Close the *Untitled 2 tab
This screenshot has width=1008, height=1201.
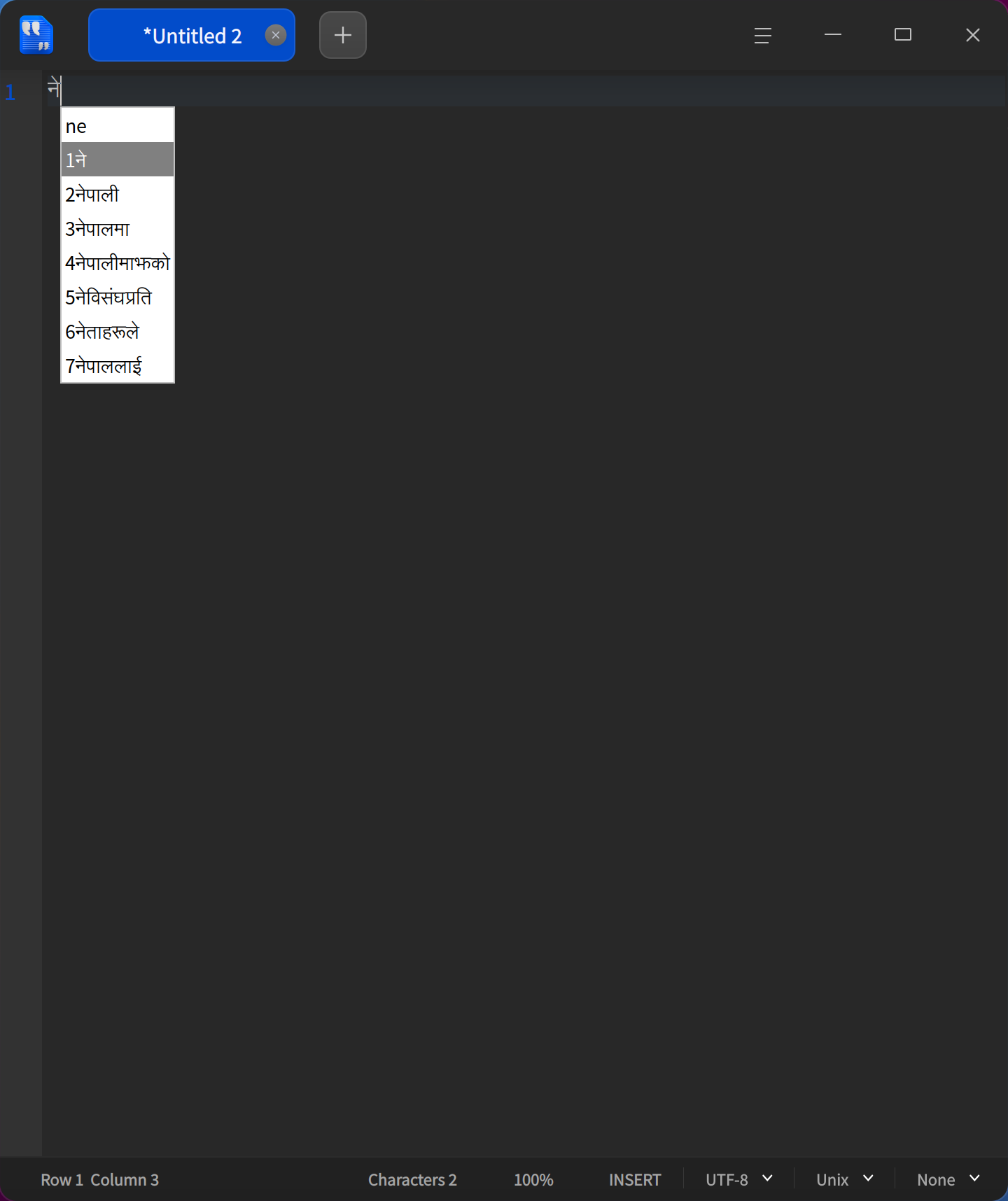click(276, 35)
